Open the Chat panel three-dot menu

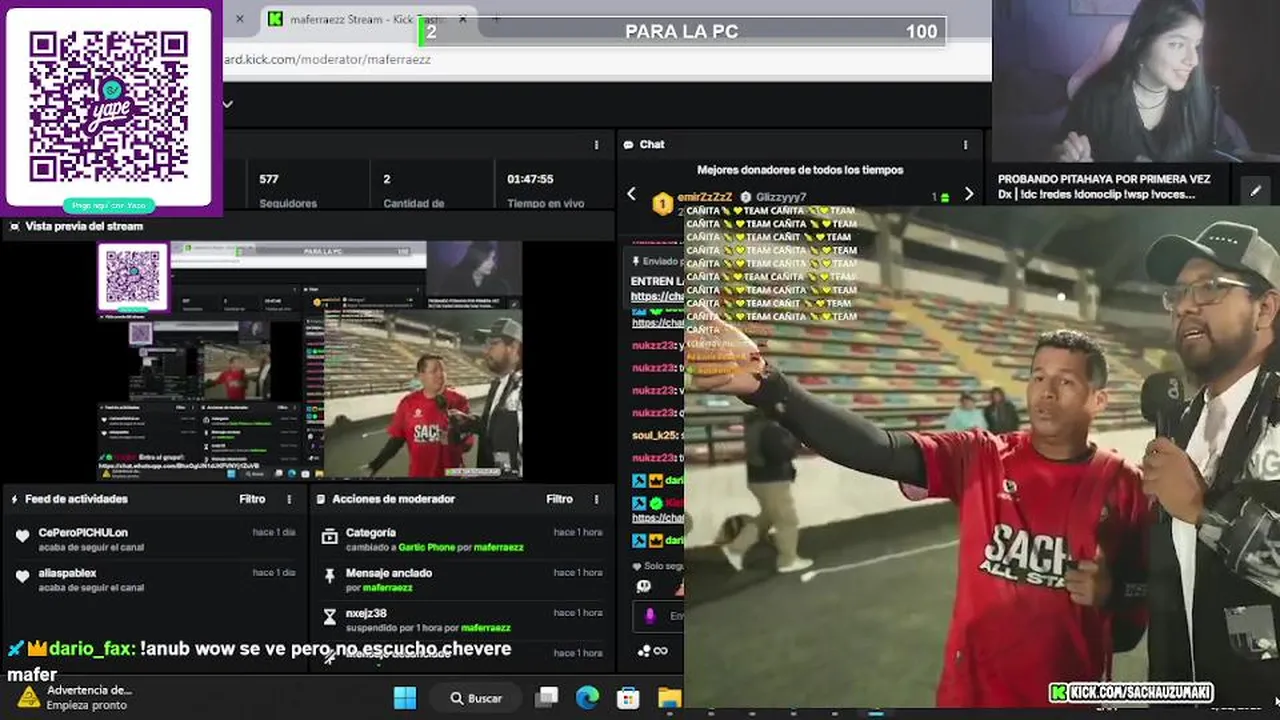click(965, 145)
